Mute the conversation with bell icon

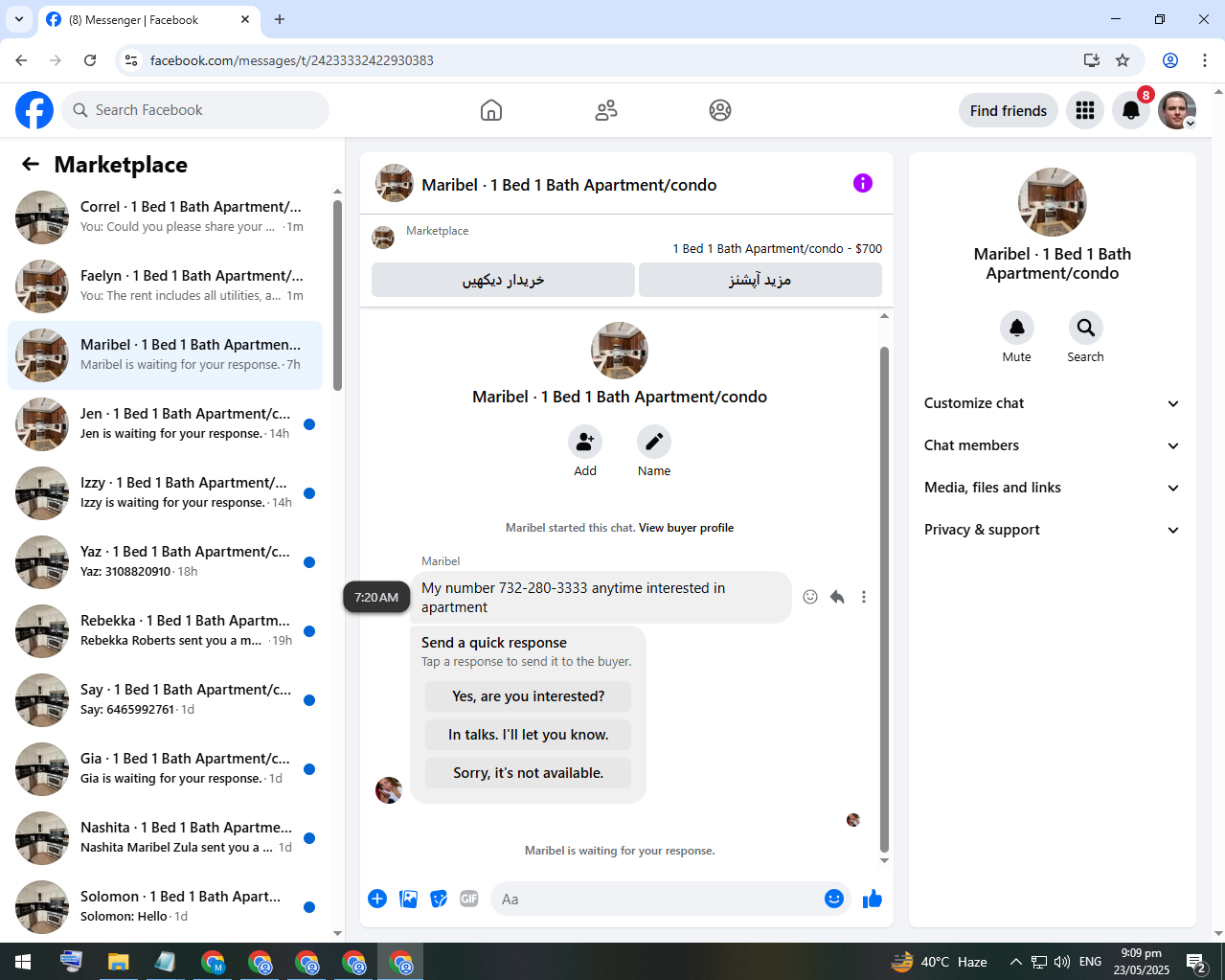(1017, 328)
